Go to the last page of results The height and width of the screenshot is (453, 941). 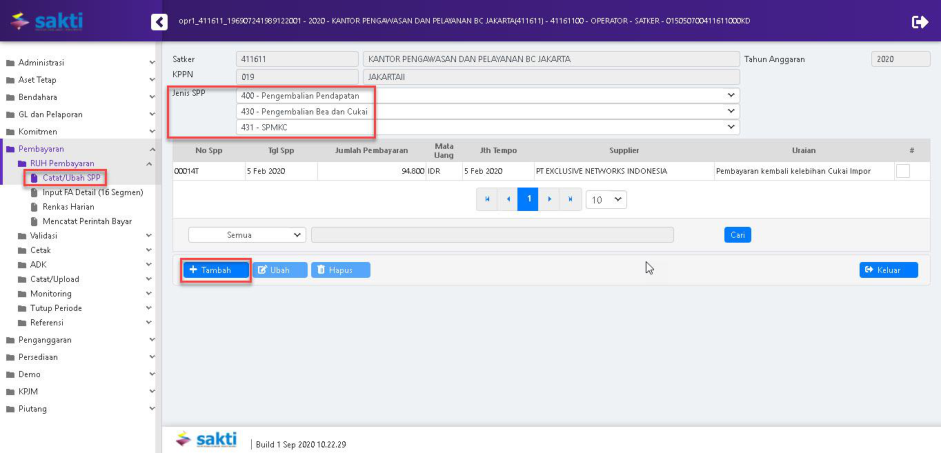[570, 199]
